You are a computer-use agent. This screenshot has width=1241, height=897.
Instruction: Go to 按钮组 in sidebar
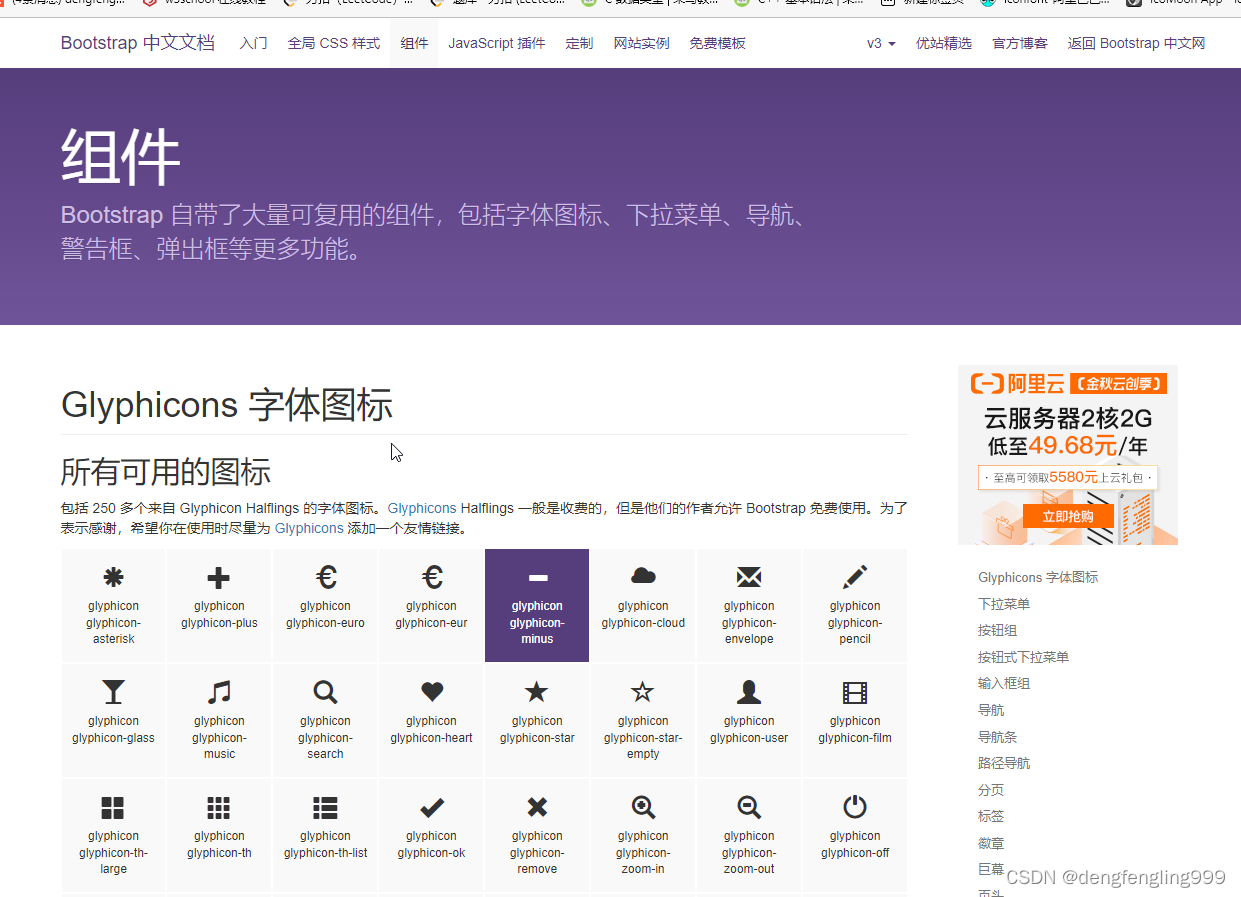pyautogui.click(x=997, y=630)
